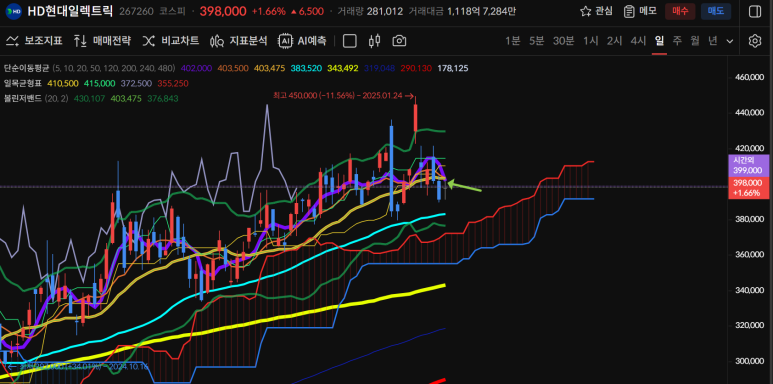
Task: Switch to 30분 timeframe
Action: (563, 41)
